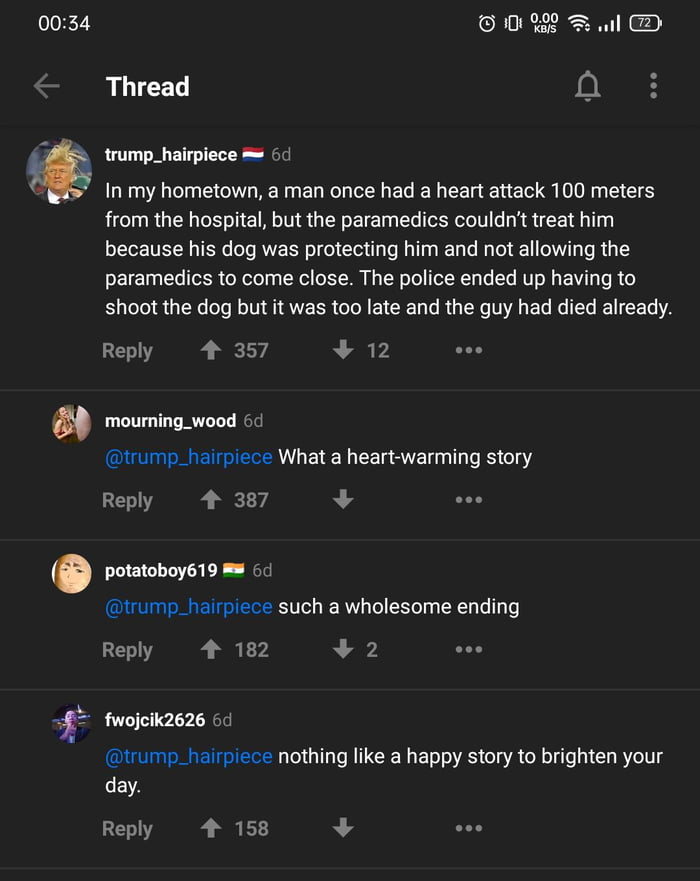Screen dimensions: 700x881
Task: Tap fwojcik2626's profile avatar
Action: pos(72,724)
